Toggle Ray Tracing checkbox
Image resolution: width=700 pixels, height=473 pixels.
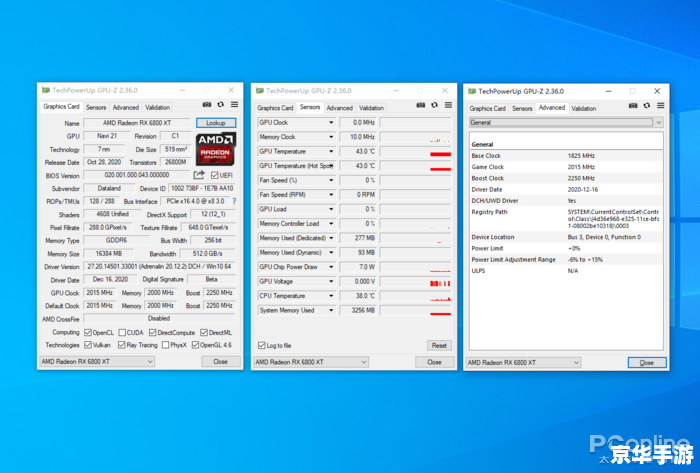click(x=121, y=345)
